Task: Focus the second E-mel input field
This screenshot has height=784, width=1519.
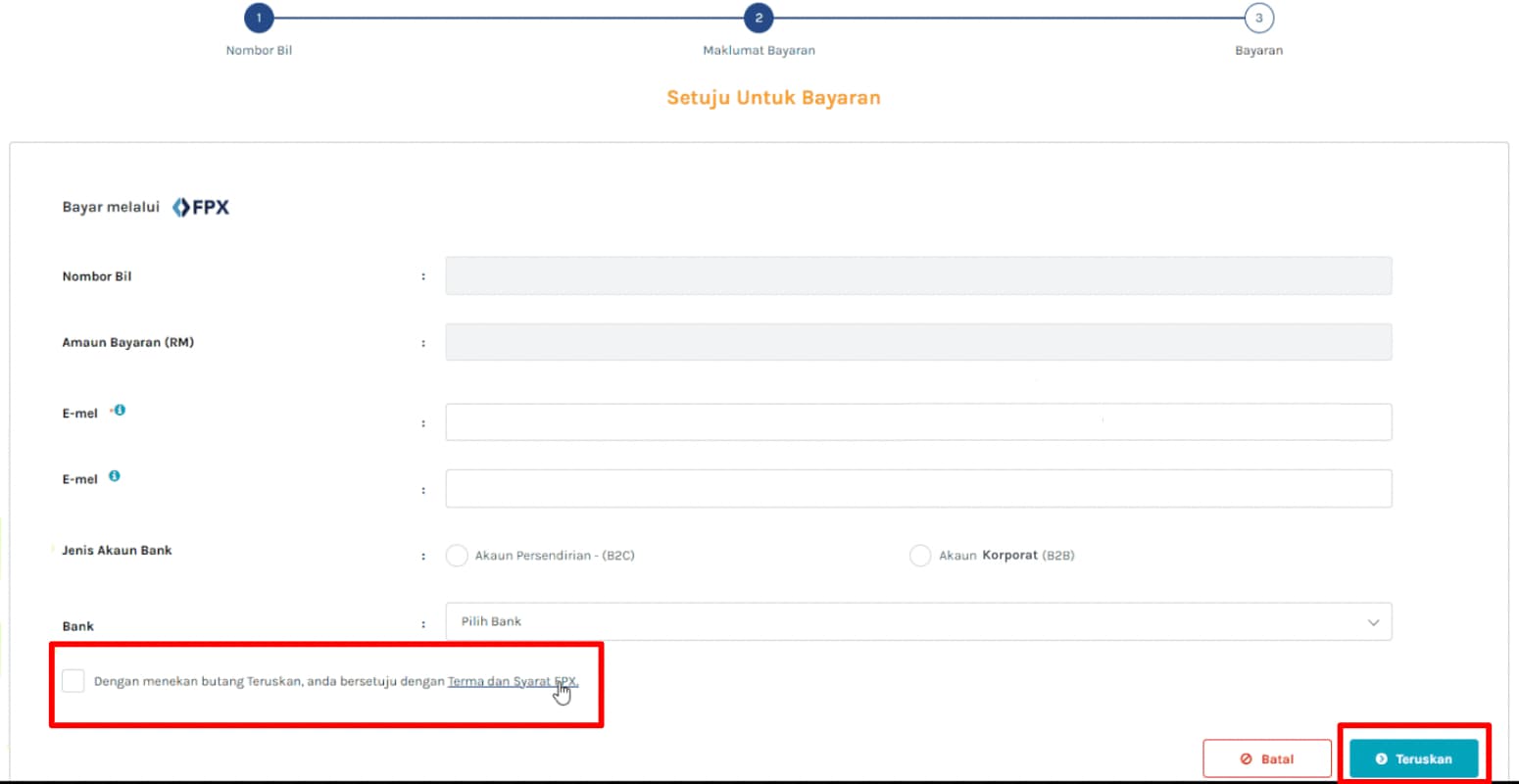Action: (x=918, y=488)
